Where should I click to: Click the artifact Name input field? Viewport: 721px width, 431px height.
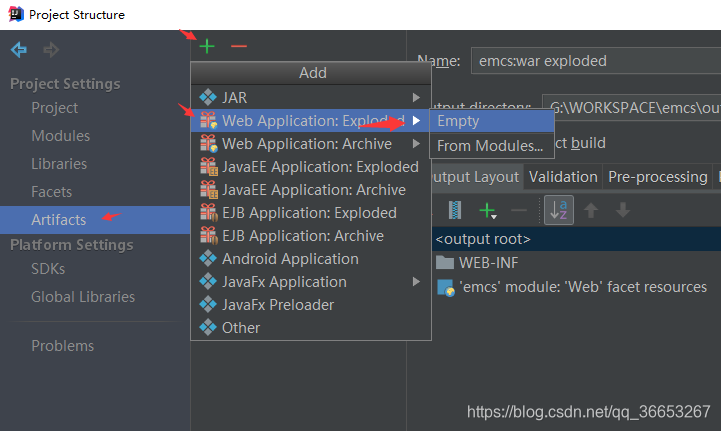click(596, 61)
